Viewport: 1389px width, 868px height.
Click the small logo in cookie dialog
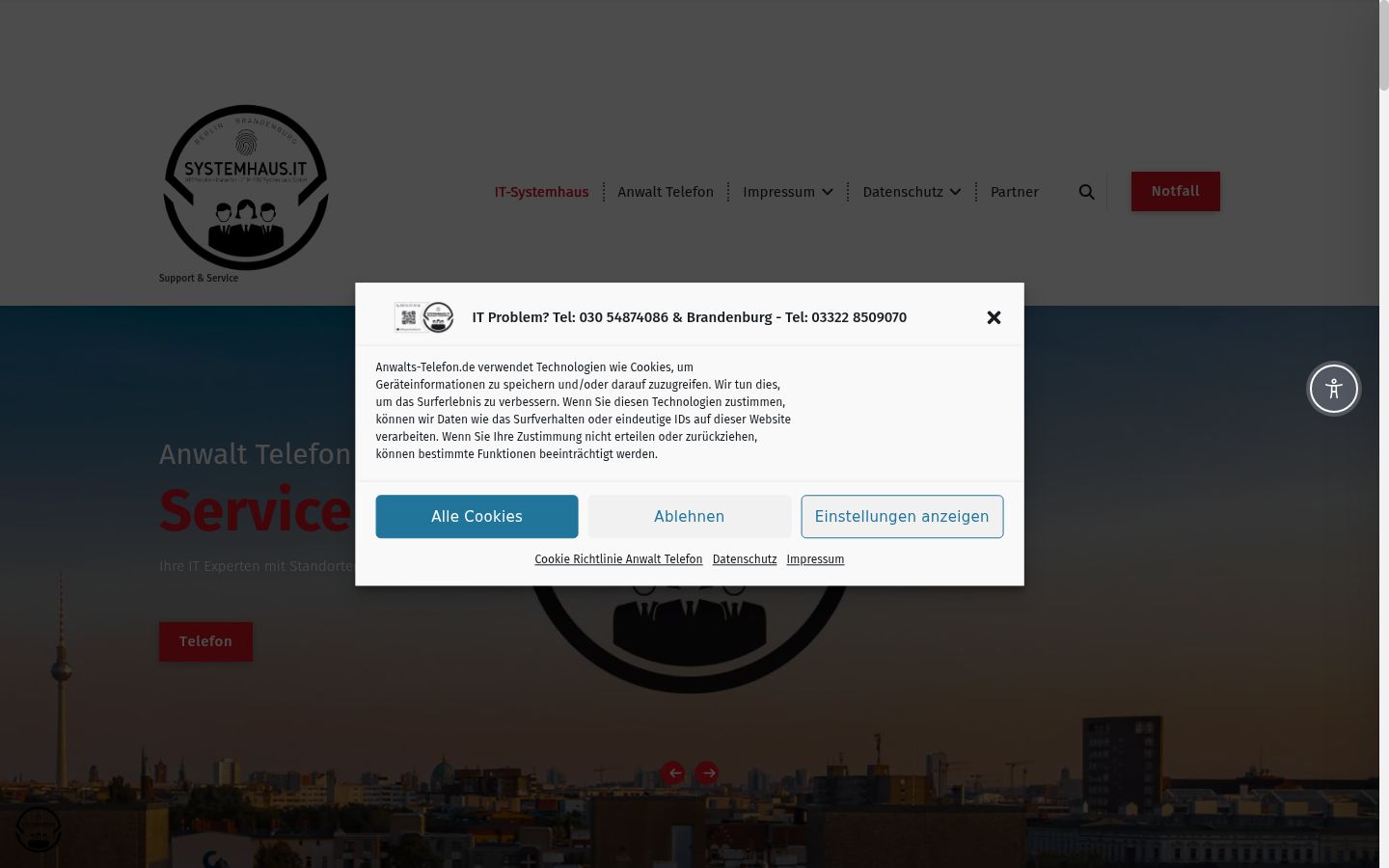coord(424,317)
